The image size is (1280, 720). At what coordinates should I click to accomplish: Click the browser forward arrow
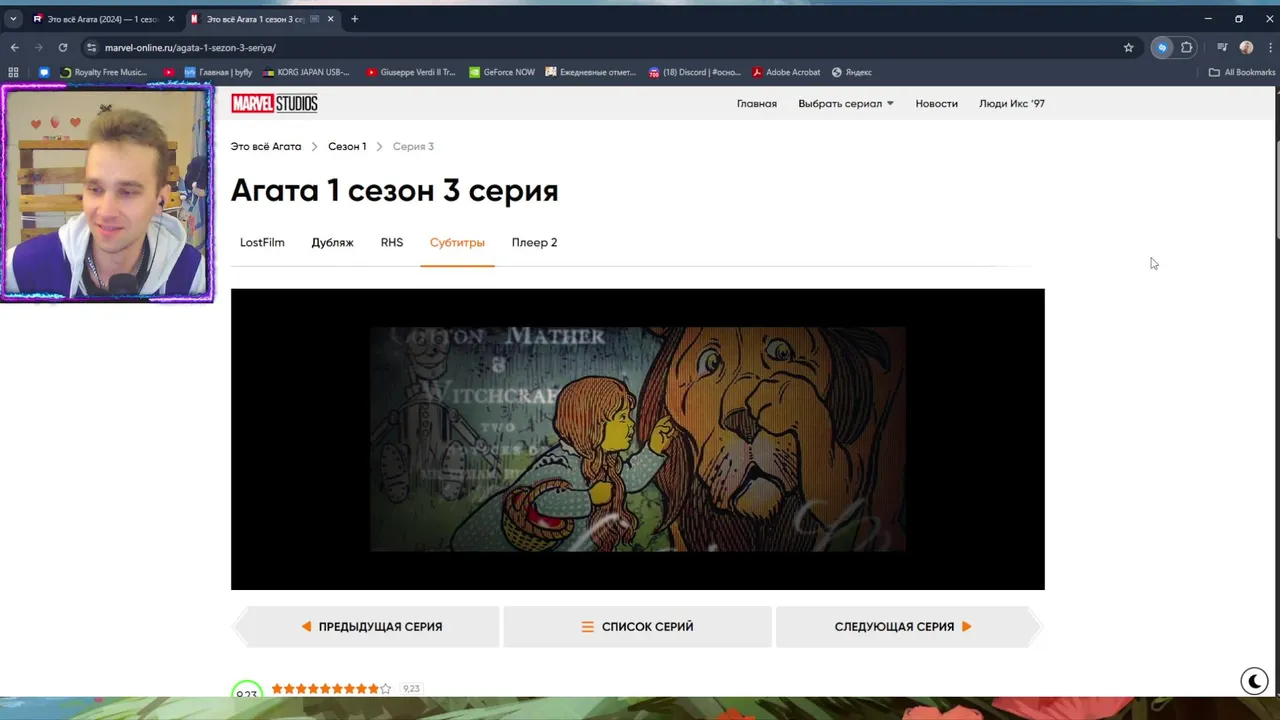(x=39, y=47)
